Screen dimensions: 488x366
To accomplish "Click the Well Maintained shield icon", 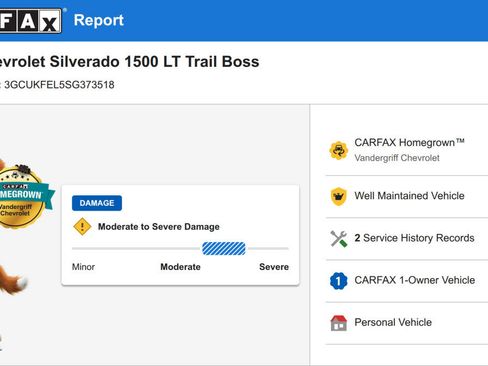I will pos(339,196).
